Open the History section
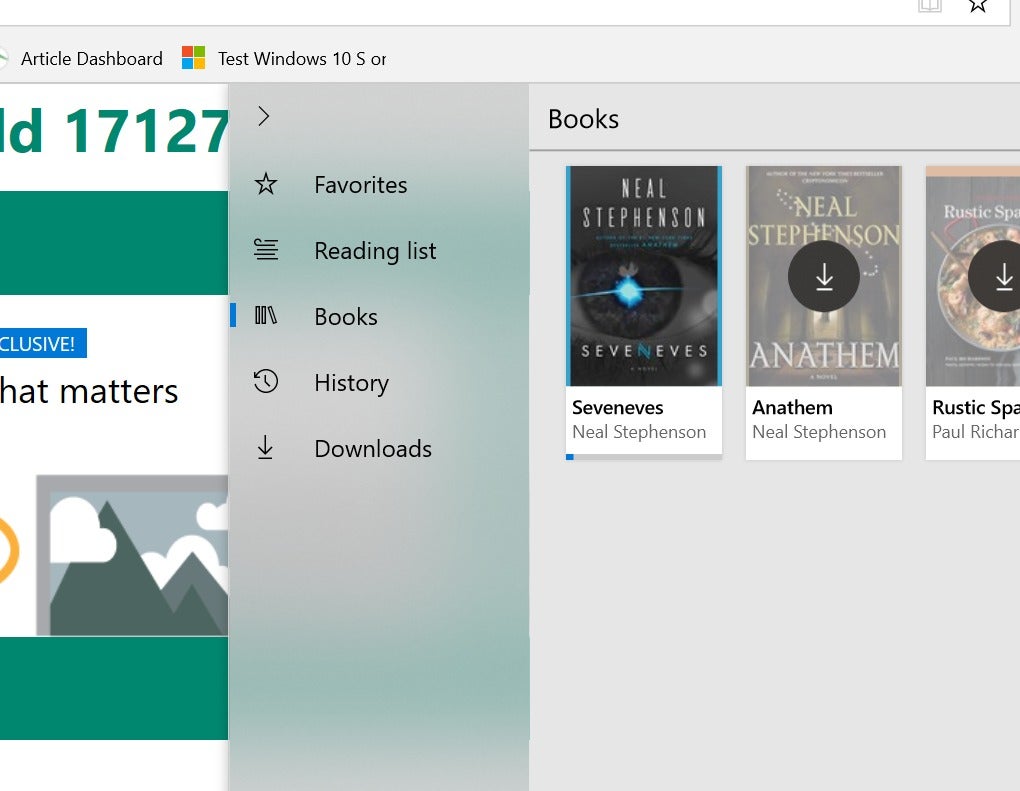The width and height of the screenshot is (1020, 791). click(351, 383)
